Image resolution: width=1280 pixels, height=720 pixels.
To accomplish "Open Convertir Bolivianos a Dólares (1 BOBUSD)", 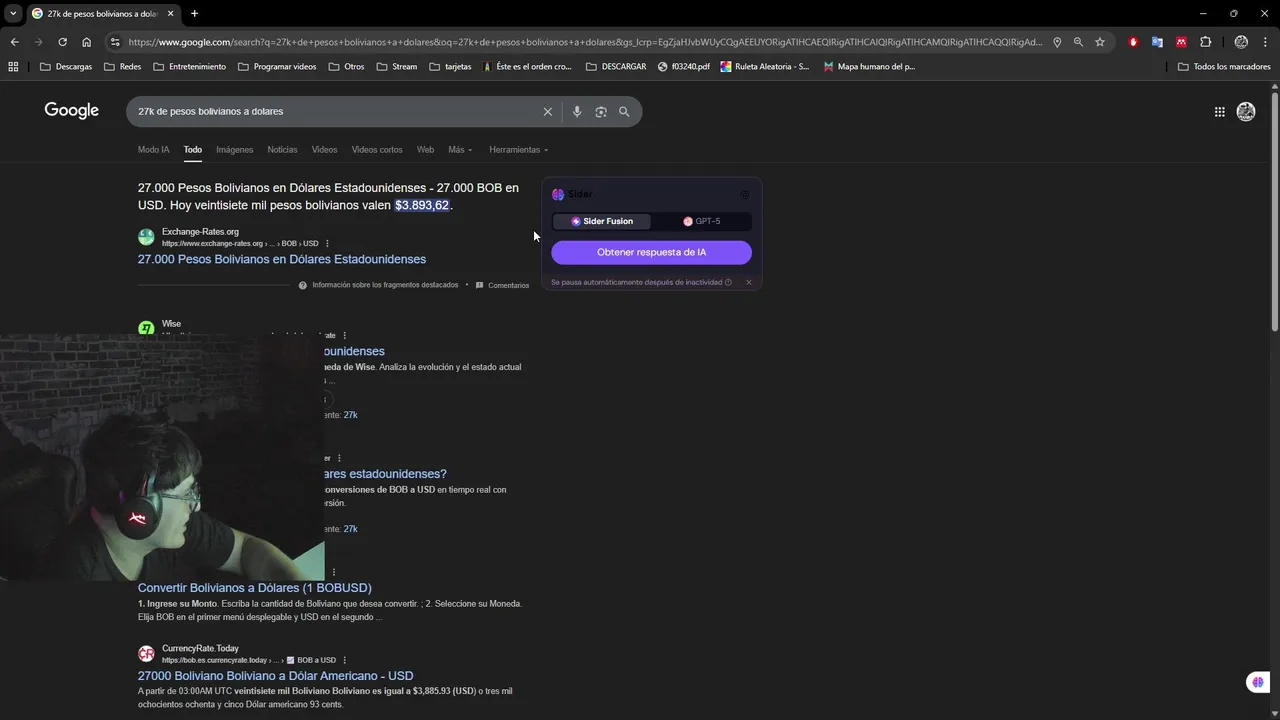I will pos(255,588).
